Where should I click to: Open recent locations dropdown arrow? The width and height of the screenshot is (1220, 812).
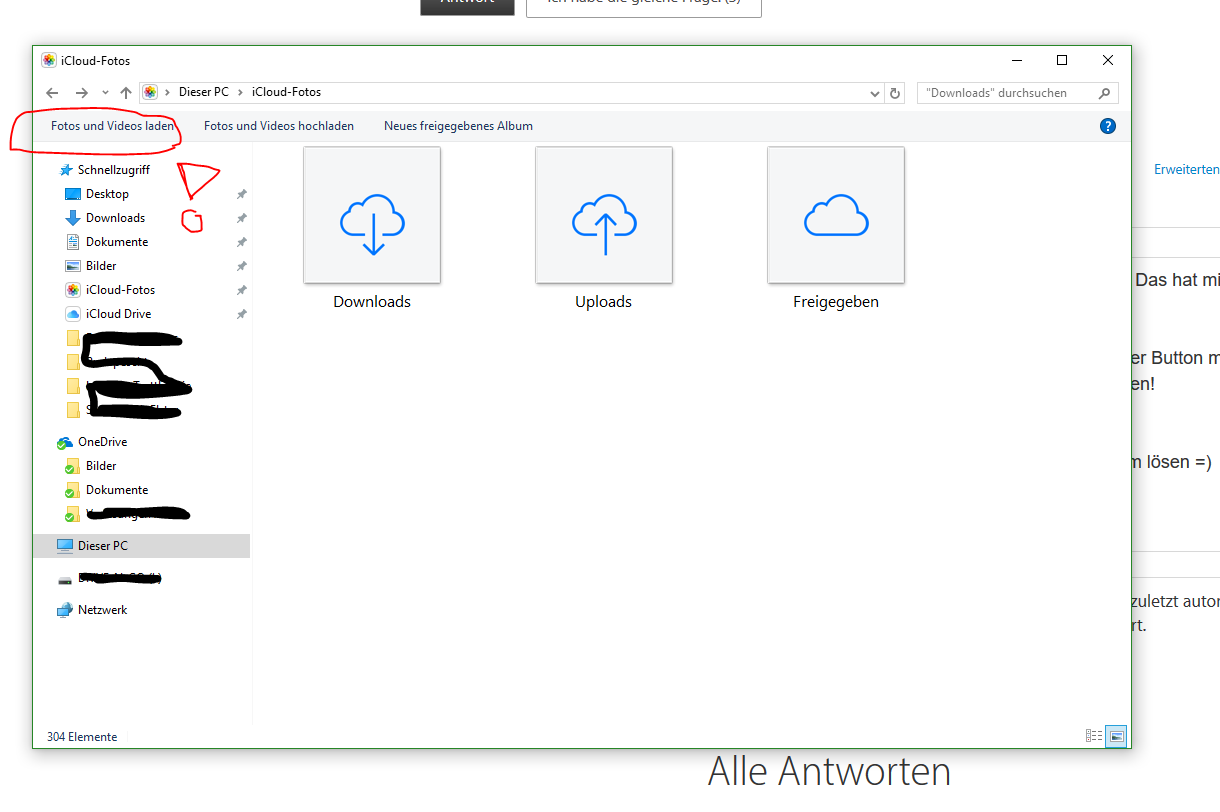pos(105,92)
